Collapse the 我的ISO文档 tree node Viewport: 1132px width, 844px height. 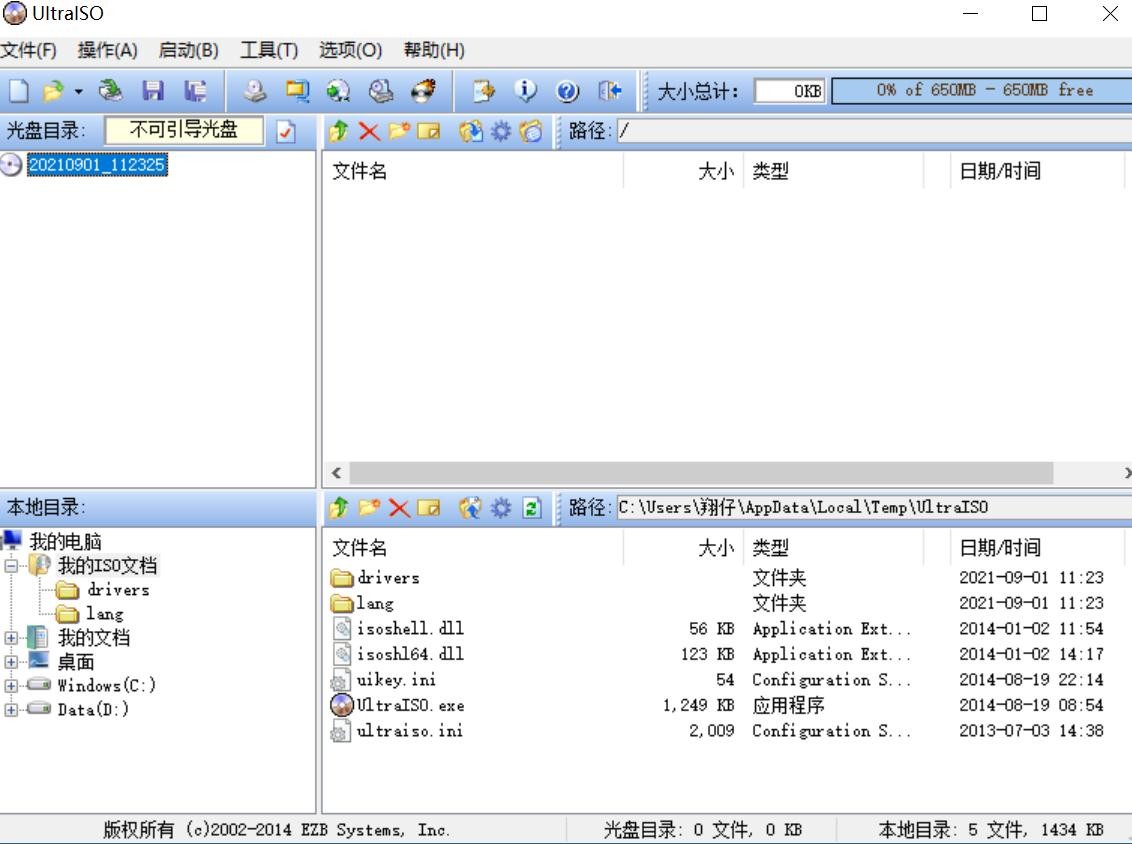(x=11, y=566)
